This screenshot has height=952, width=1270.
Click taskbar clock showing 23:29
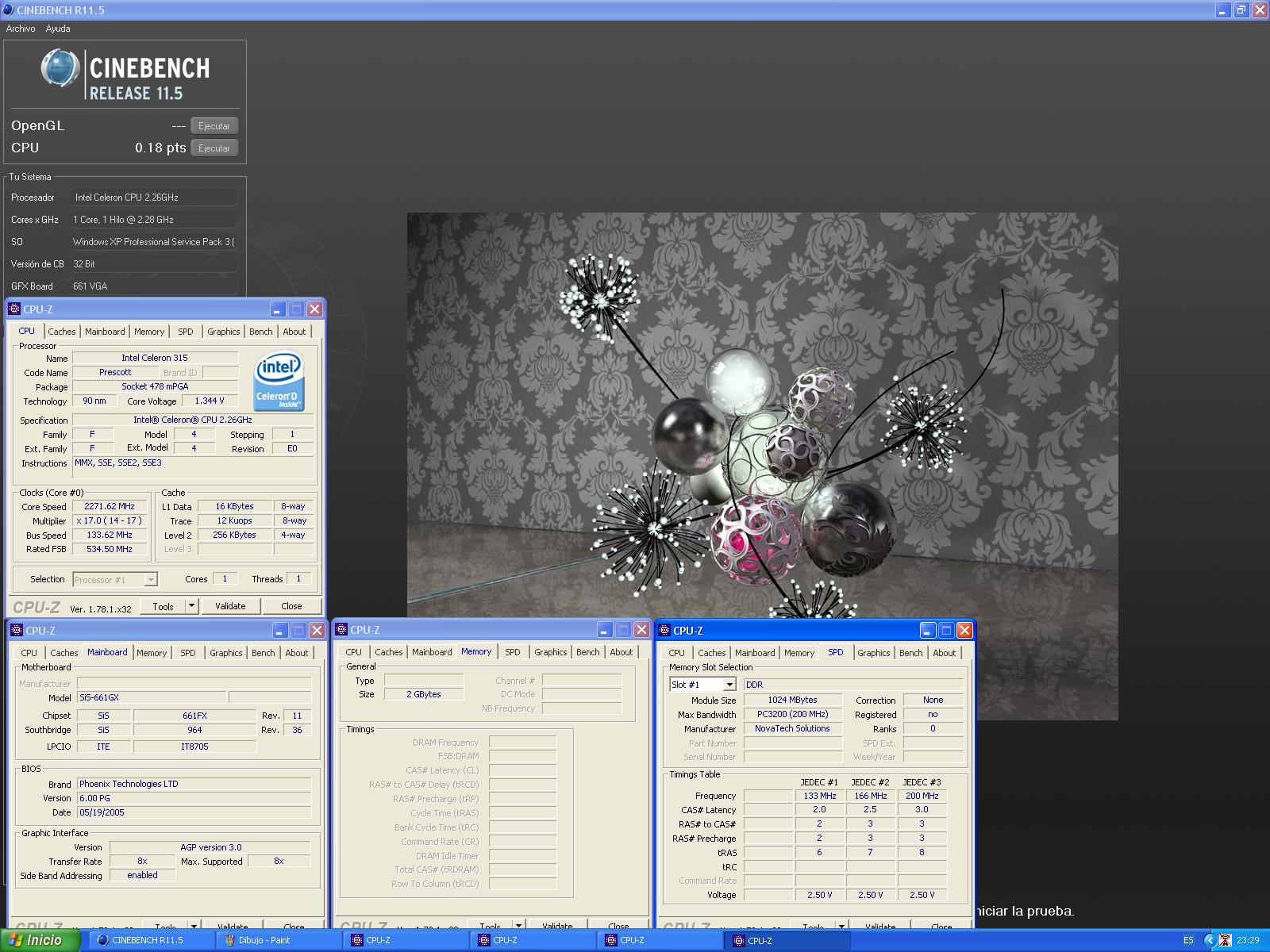point(1248,940)
